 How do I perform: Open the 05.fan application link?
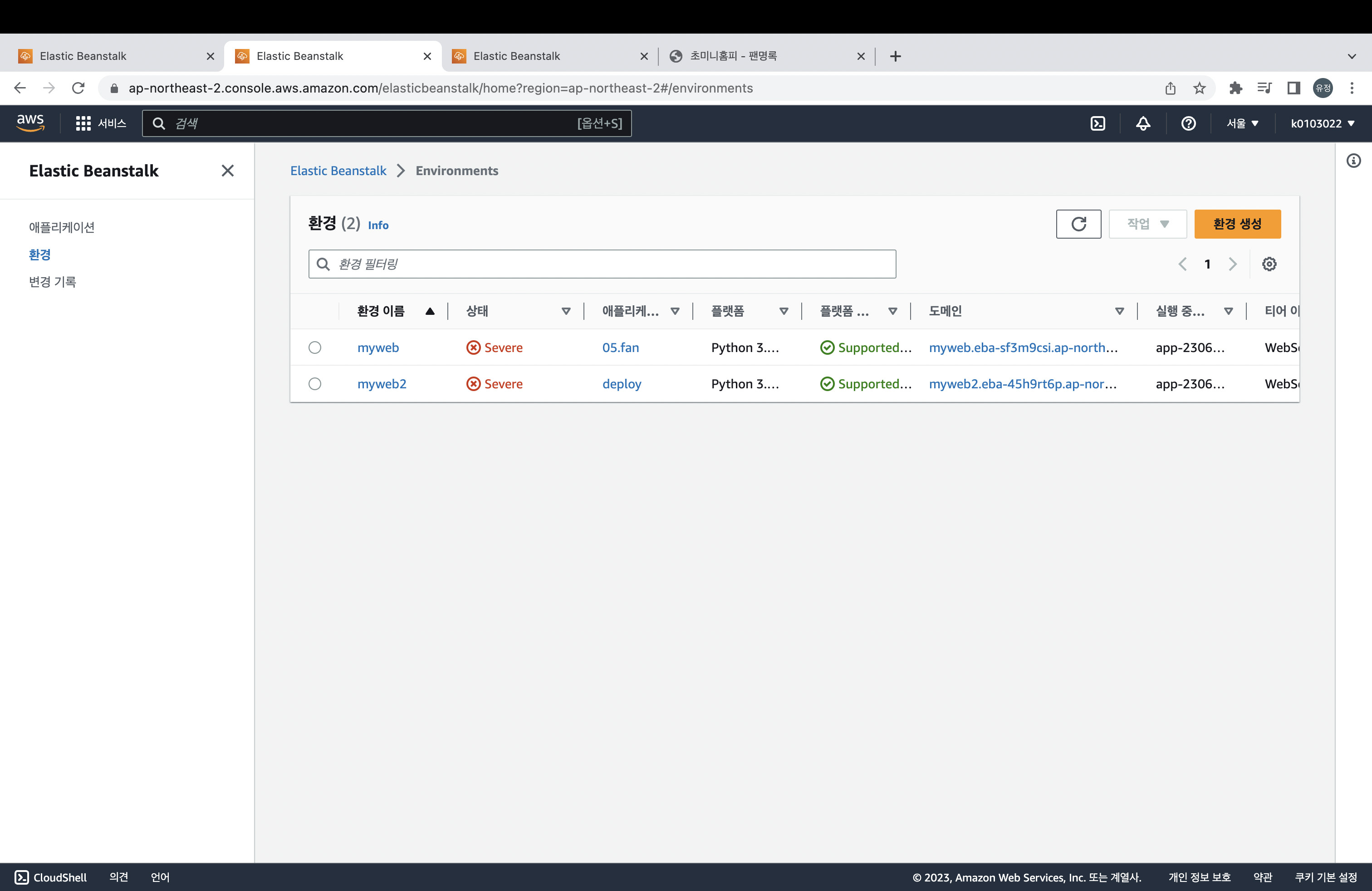click(x=621, y=348)
